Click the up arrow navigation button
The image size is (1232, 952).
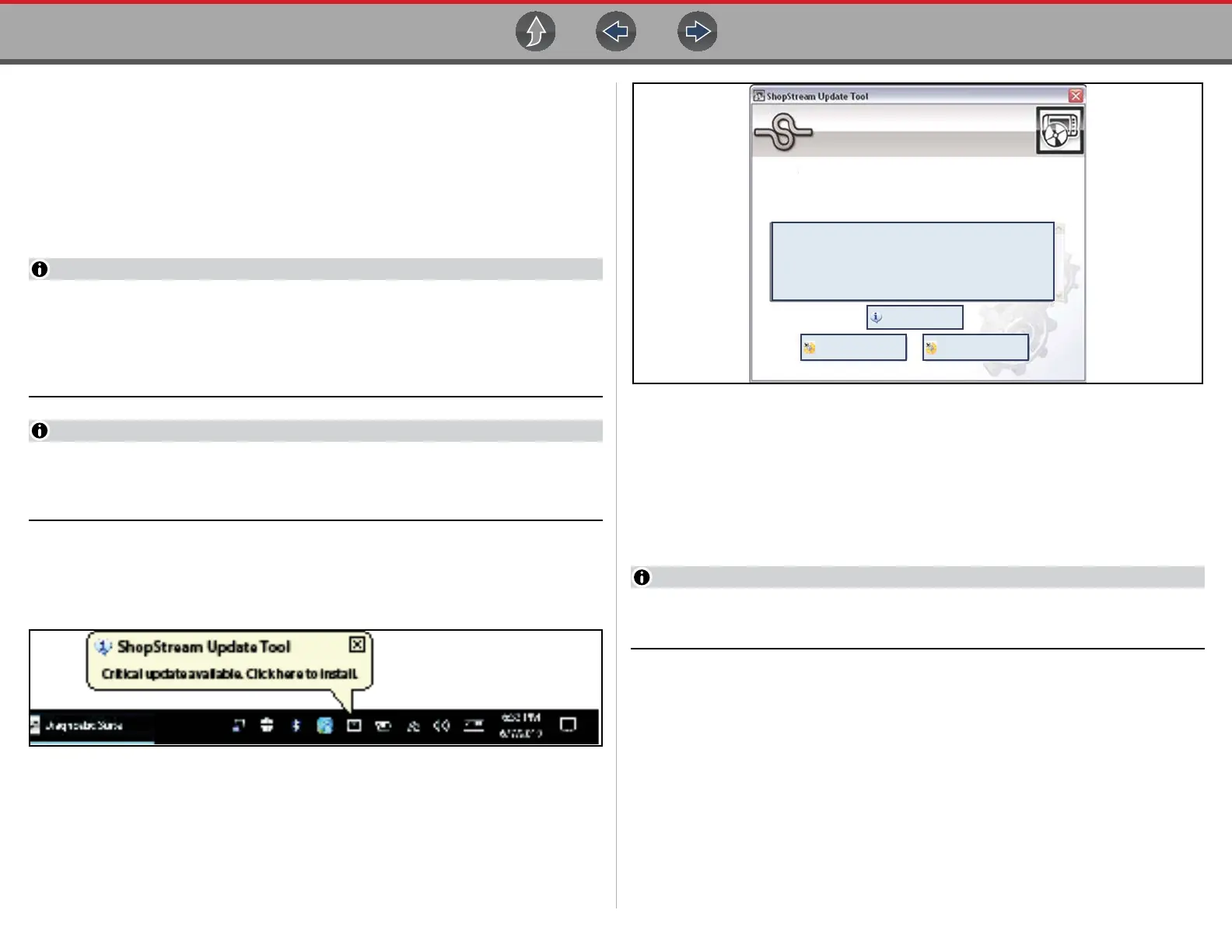[536, 32]
